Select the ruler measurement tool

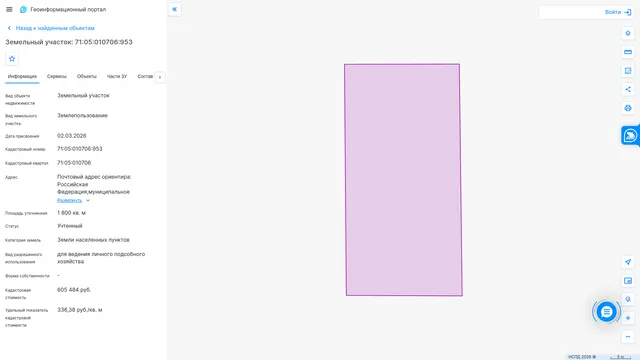628,52
